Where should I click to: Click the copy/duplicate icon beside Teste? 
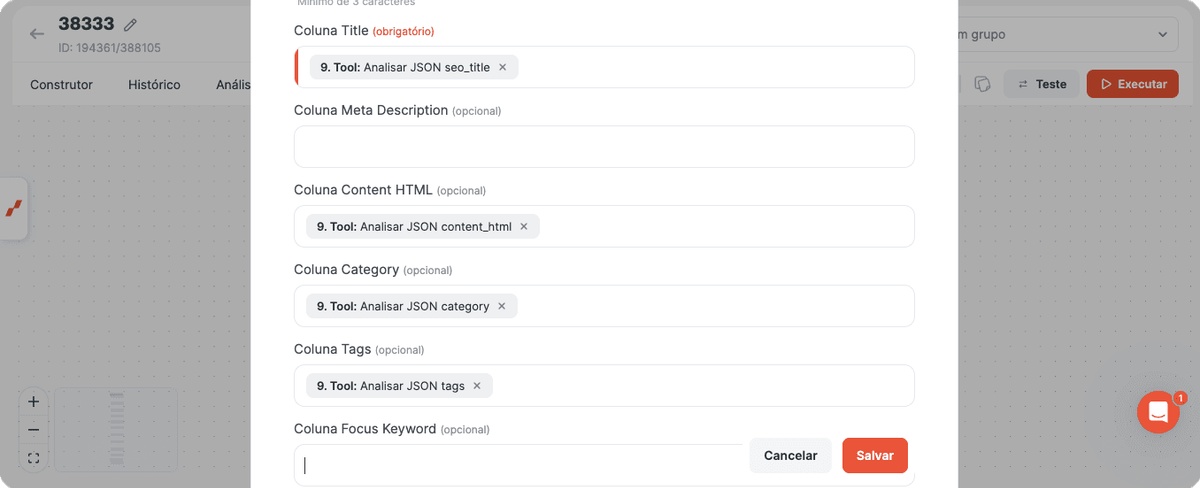pos(982,84)
